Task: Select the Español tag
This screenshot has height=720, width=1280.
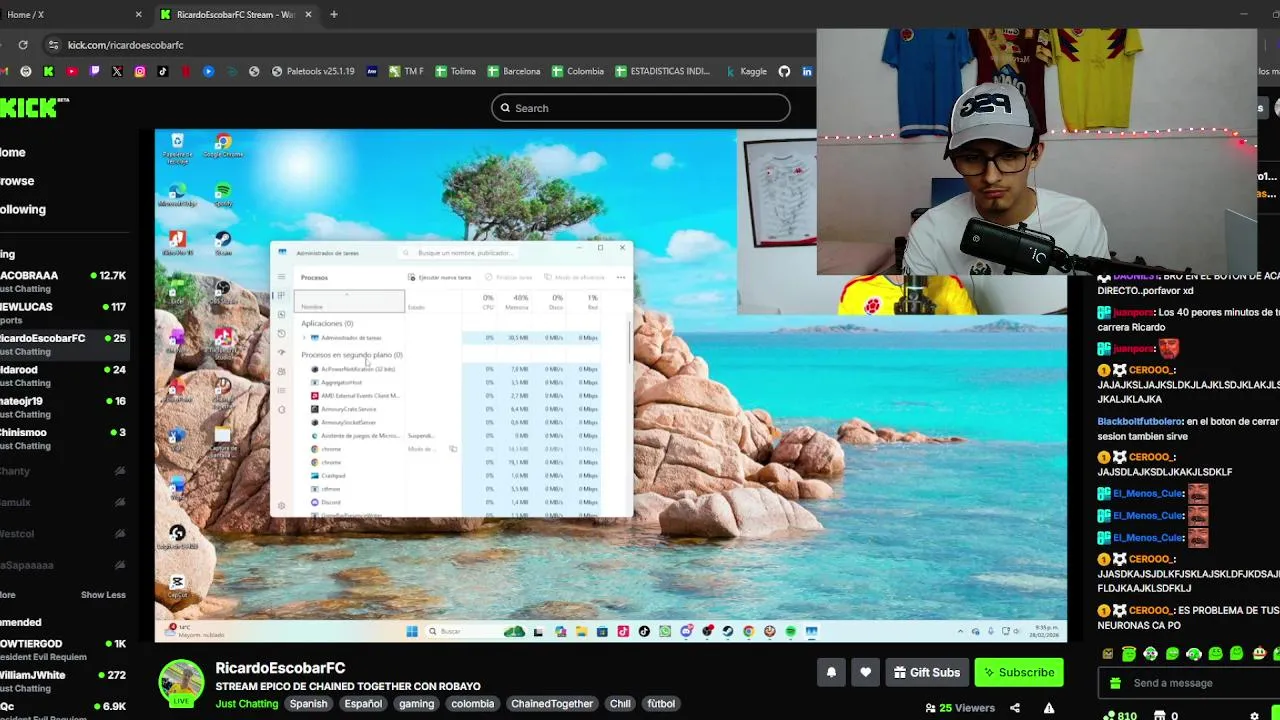Action: pos(363,704)
